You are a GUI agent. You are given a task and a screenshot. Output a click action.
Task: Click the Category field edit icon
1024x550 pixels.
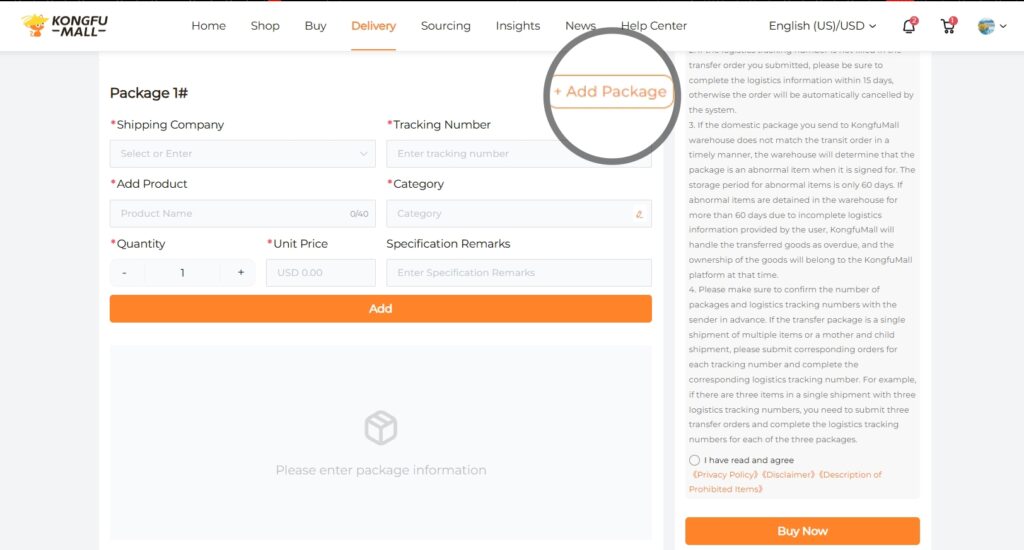pyautogui.click(x=639, y=214)
